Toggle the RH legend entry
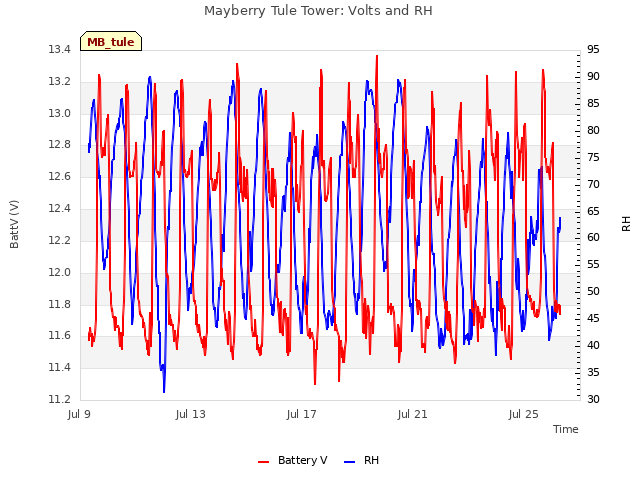Screen dimensions: 640x480 point(361,460)
